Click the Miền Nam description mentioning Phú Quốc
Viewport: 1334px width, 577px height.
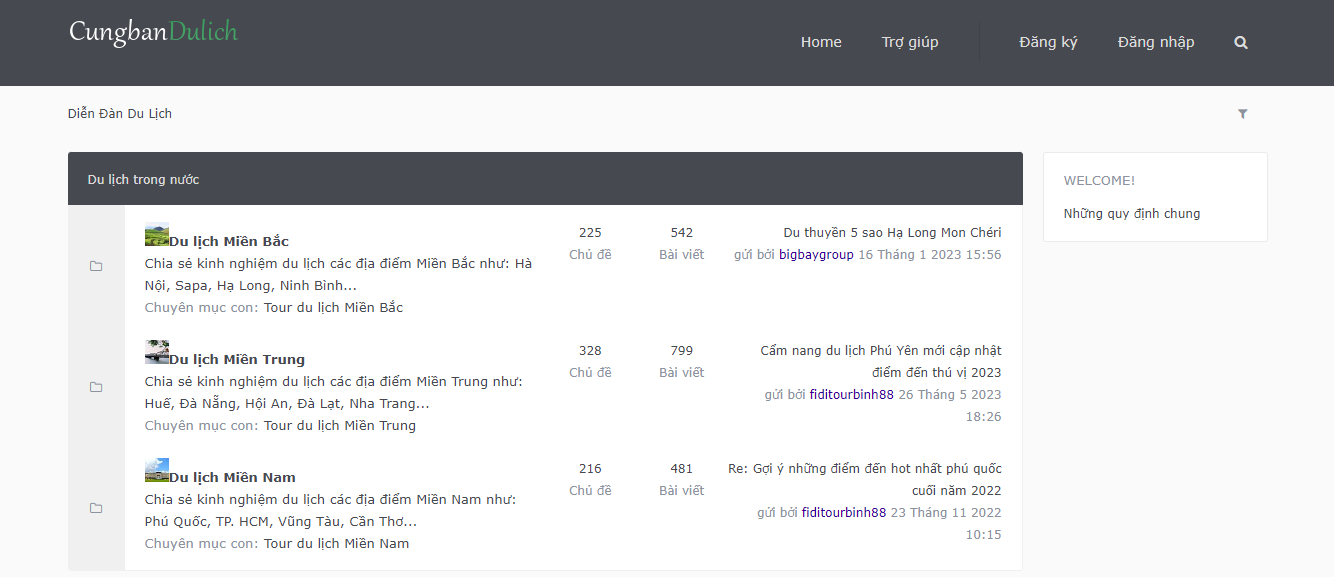[331, 511]
